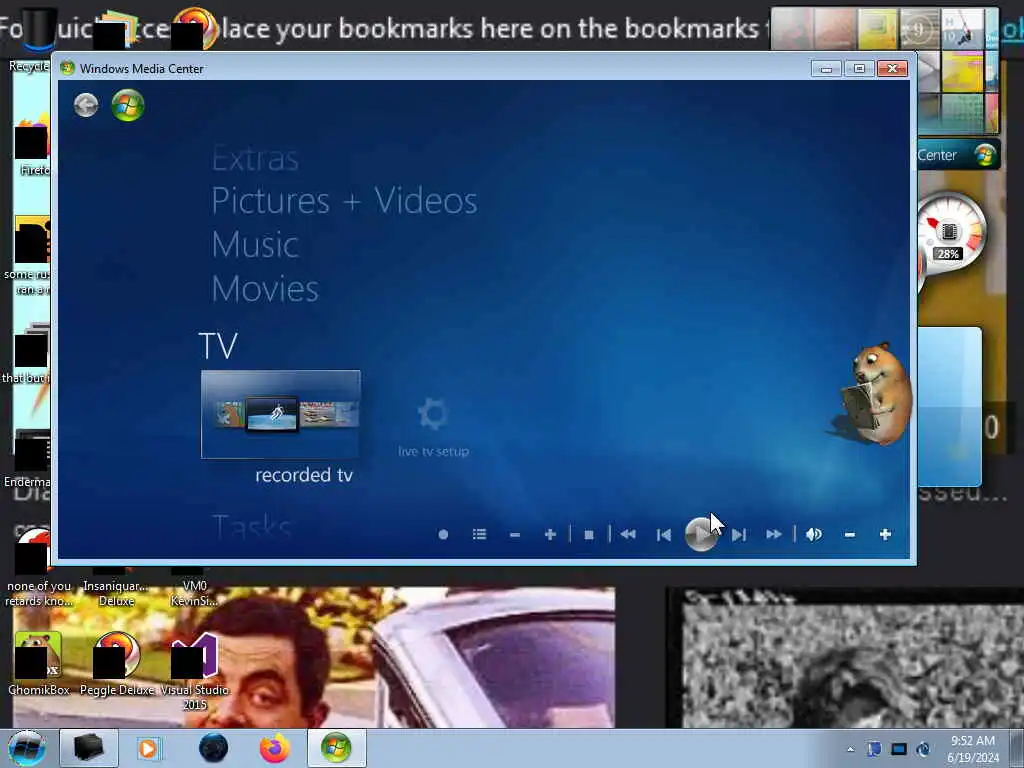Click the Skip forward button
The image size is (1024, 768).
(739, 535)
